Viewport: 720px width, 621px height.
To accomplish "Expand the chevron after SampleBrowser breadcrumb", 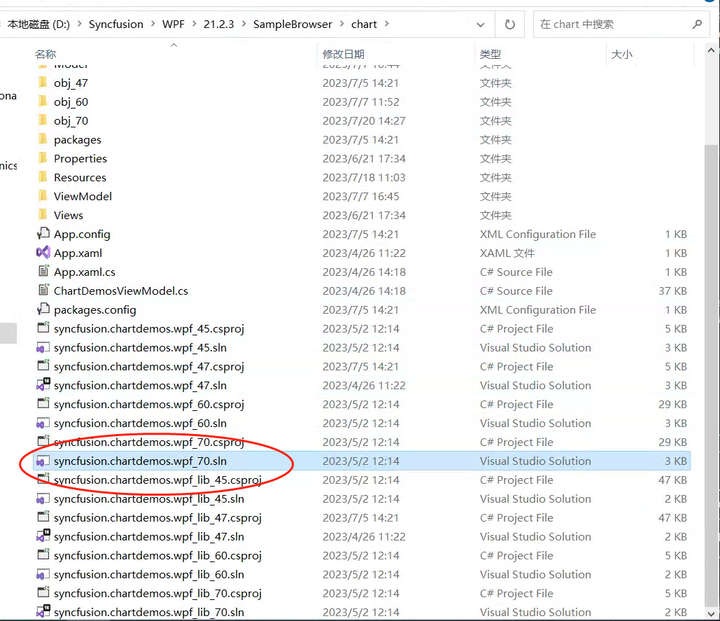I will coord(342,24).
